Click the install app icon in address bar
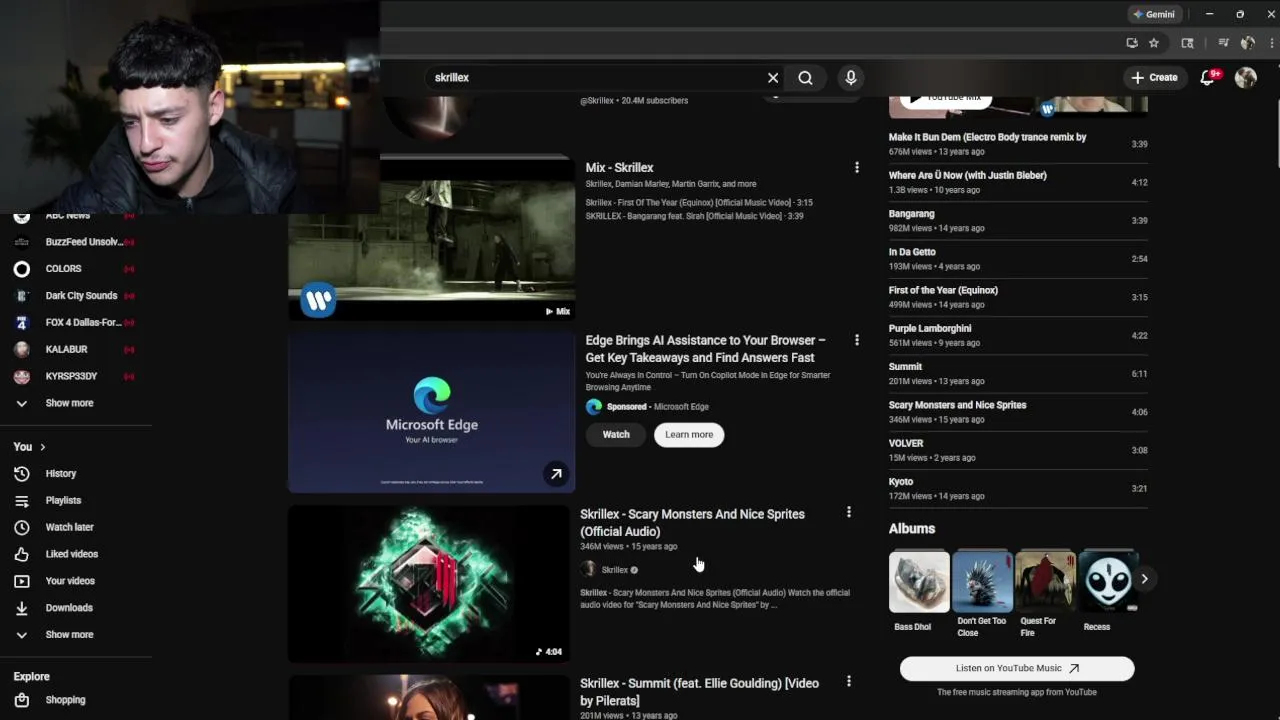The width and height of the screenshot is (1280, 720). 1131,43
